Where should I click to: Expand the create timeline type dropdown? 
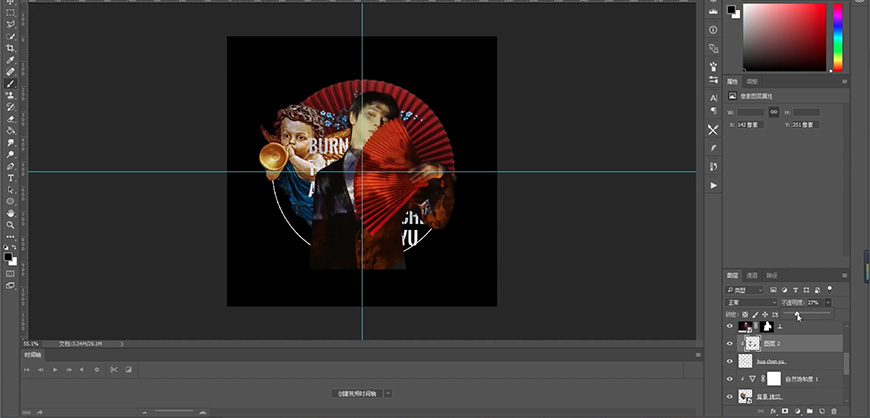(388, 394)
